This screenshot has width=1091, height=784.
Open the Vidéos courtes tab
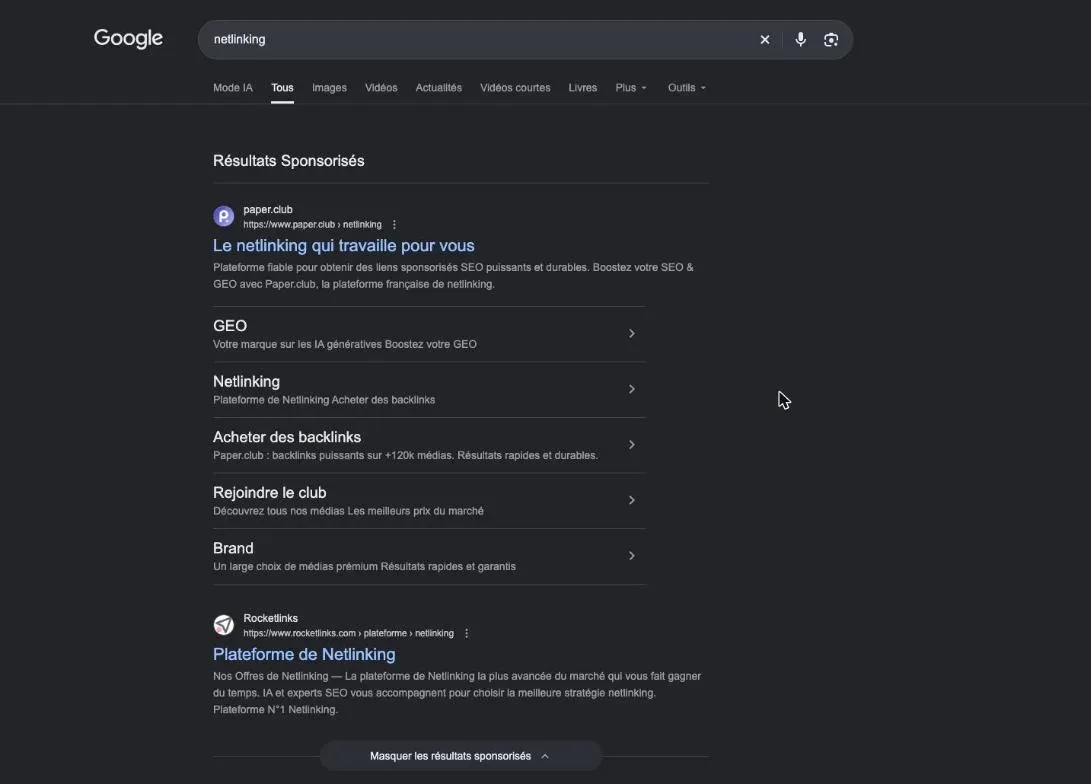click(515, 88)
